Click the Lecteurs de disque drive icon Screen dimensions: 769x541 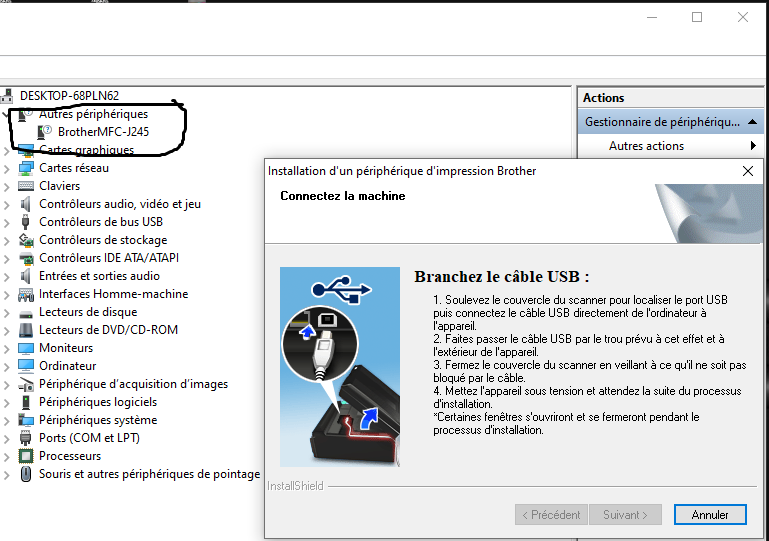(26, 313)
